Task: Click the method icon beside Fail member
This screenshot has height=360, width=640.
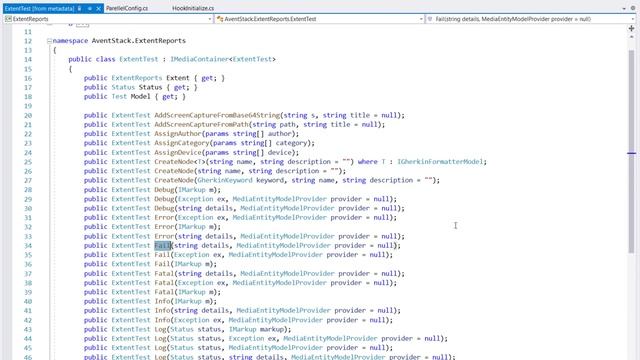Action: pos(430,19)
